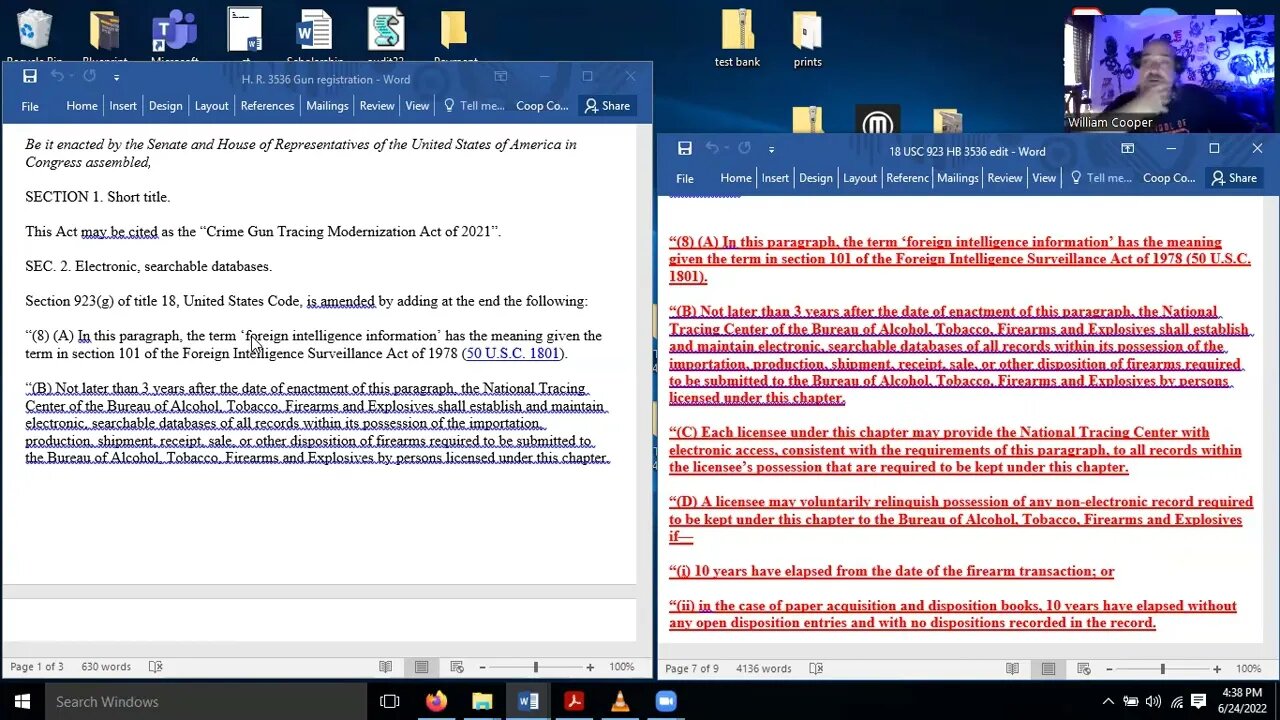Zoom out button in 18 USC 923 window

pyautogui.click(x=1109, y=669)
